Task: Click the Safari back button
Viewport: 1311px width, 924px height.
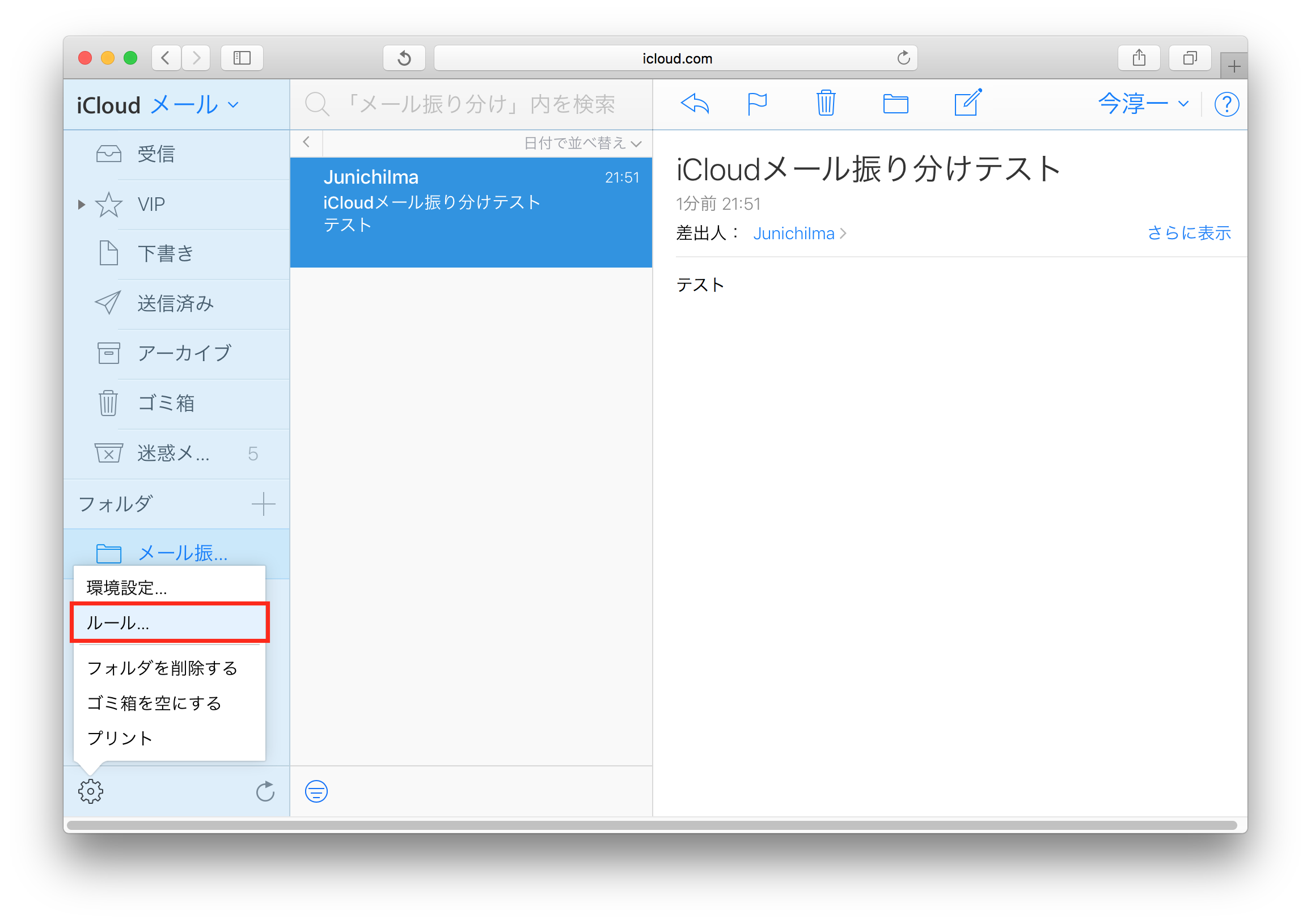Action: coord(166,58)
